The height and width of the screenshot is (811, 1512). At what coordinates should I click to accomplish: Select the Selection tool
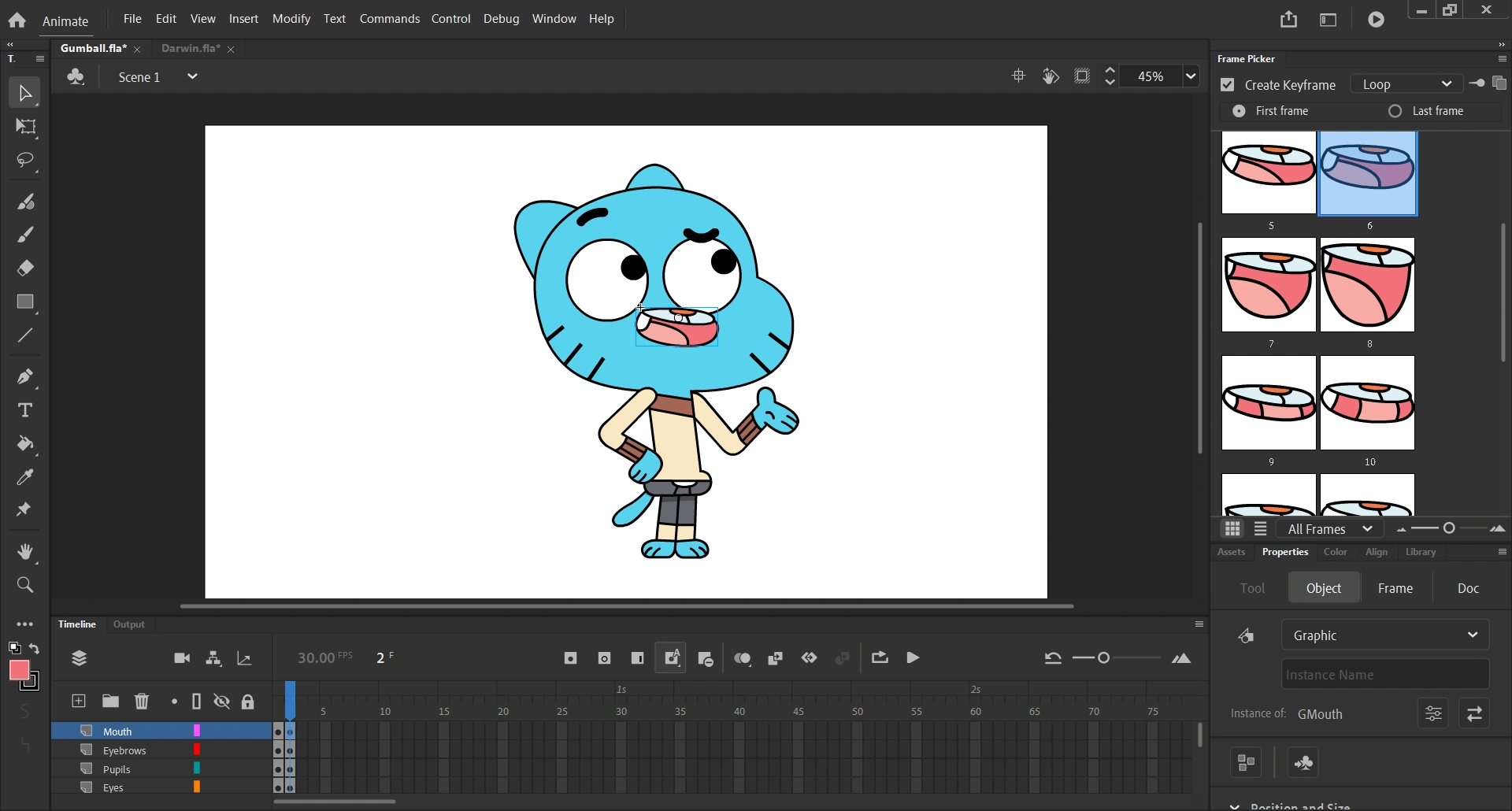[x=24, y=92]
